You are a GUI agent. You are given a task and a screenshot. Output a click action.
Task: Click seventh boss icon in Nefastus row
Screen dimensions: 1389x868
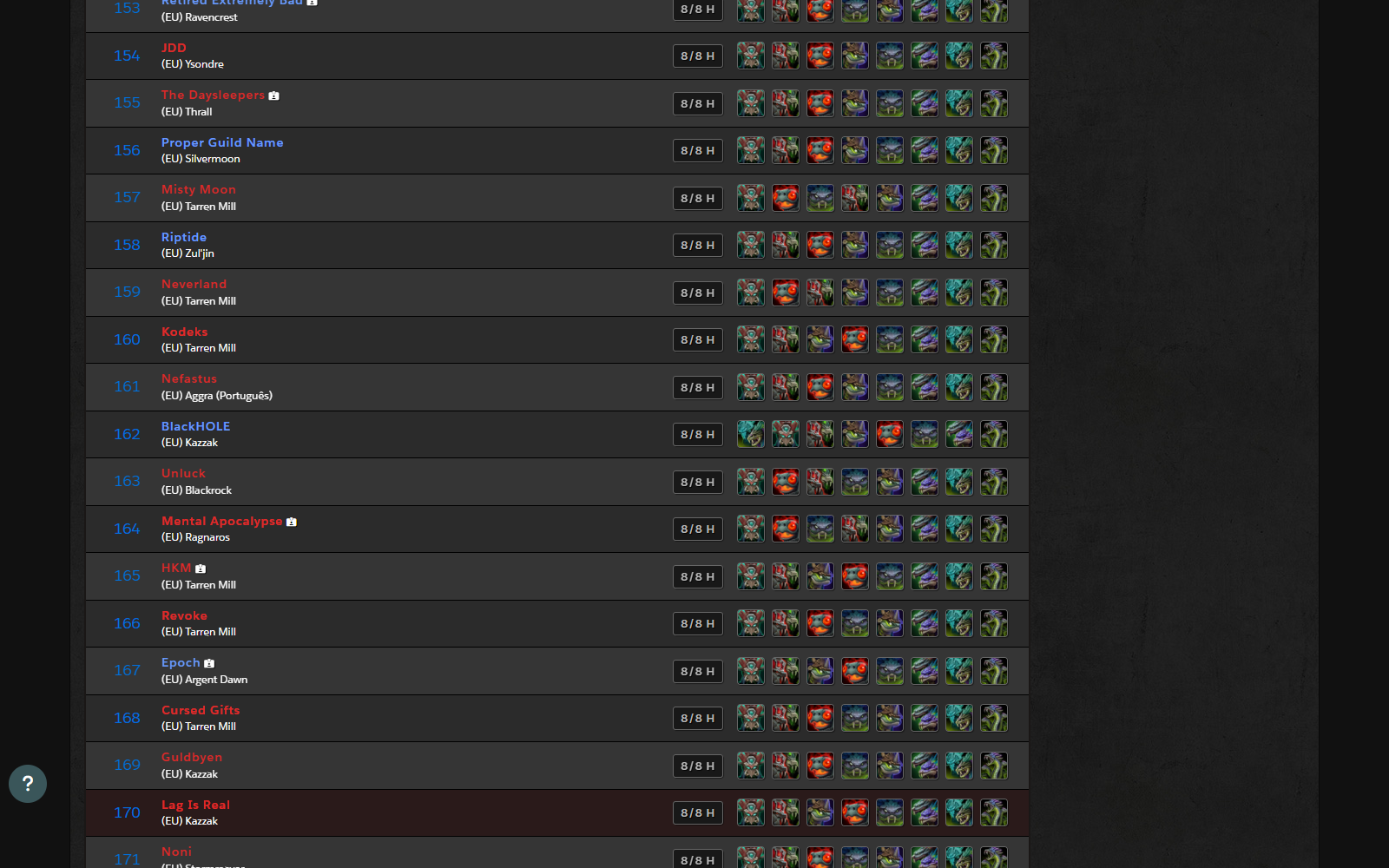pos(959,387)
